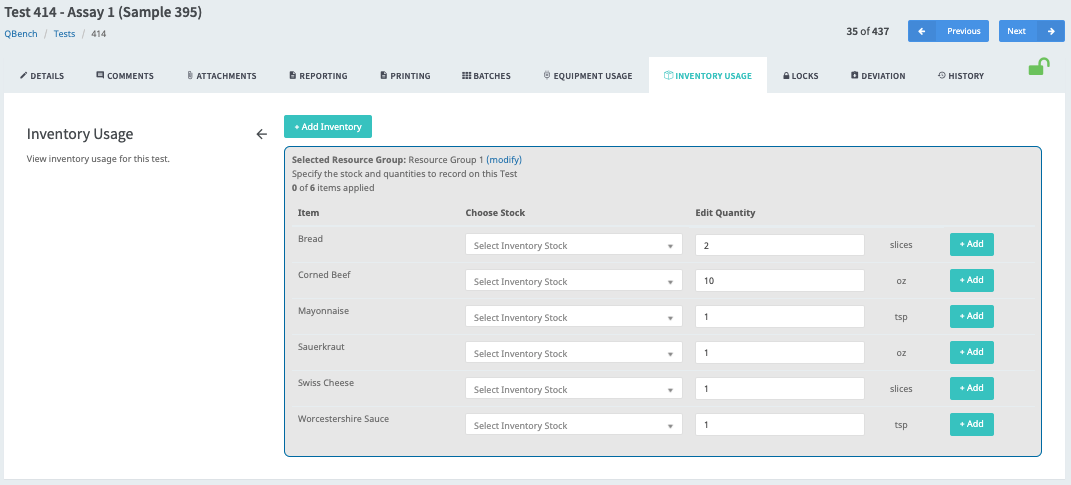Click the back arrow beside Inventory Usage heading
This screenshot has height=485, width=1071.
262,134
